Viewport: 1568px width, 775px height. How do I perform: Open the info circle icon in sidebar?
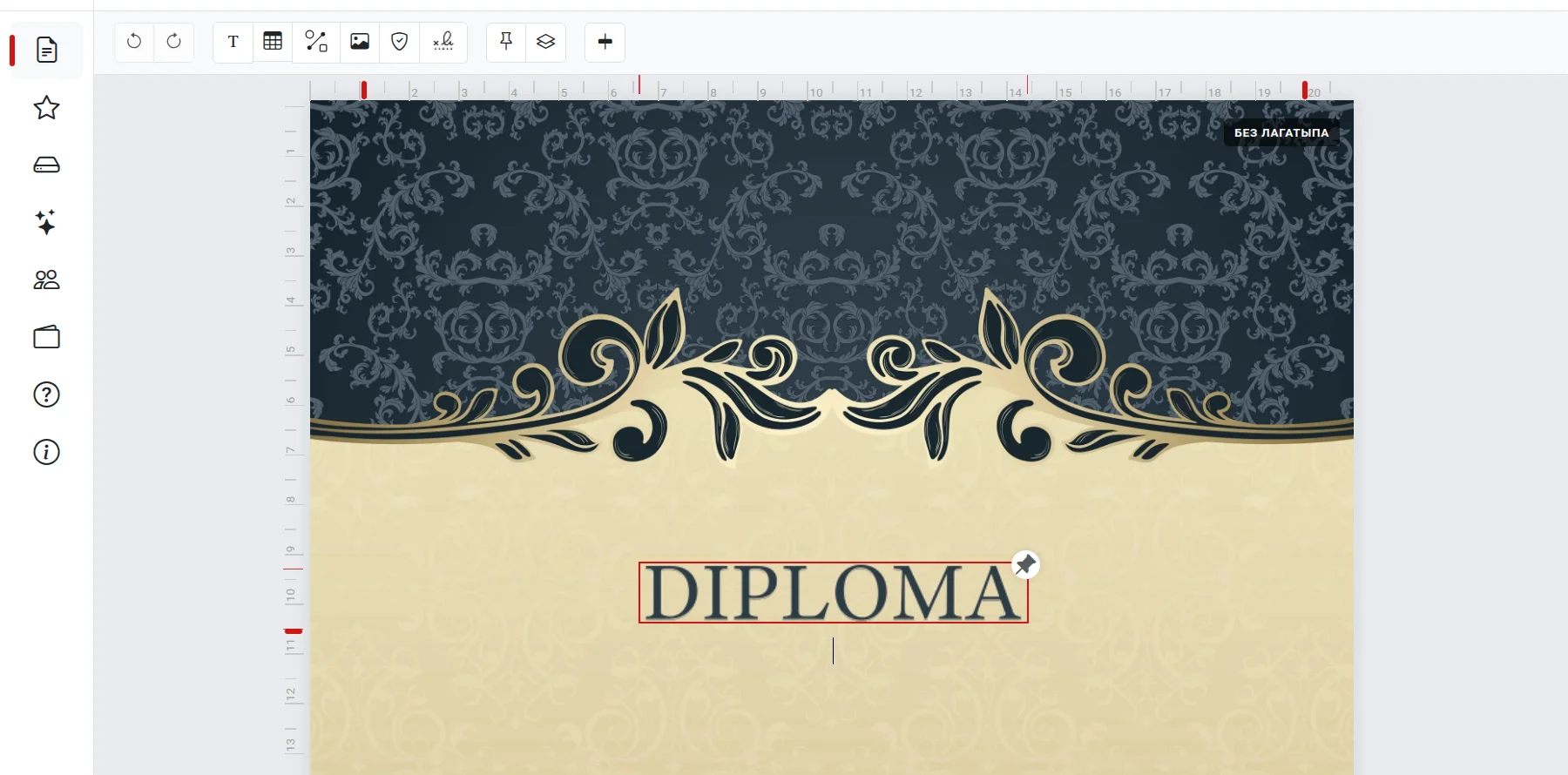tap(46, 452)
